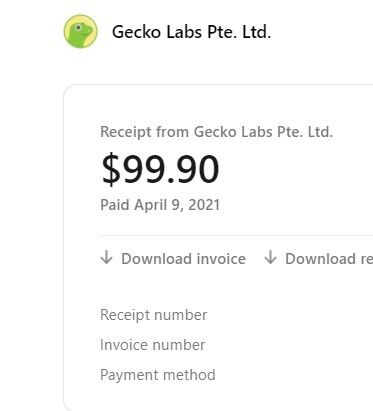373x411 pixels.
Task: Click the word Download before the receipt link
Action: point(320,258)
